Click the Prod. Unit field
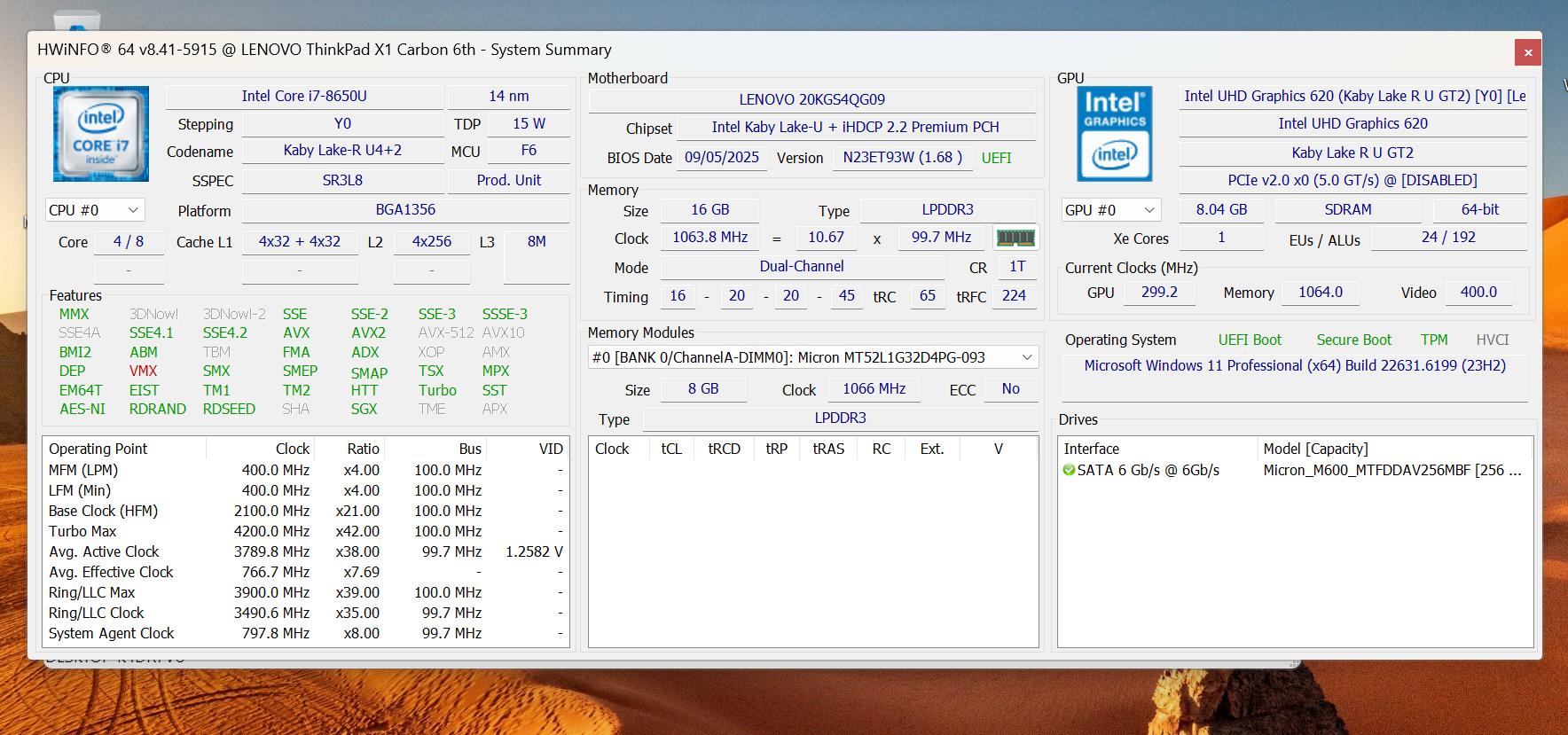The height and width of the screenshot is (735, 1568). (x=509, y=180)
